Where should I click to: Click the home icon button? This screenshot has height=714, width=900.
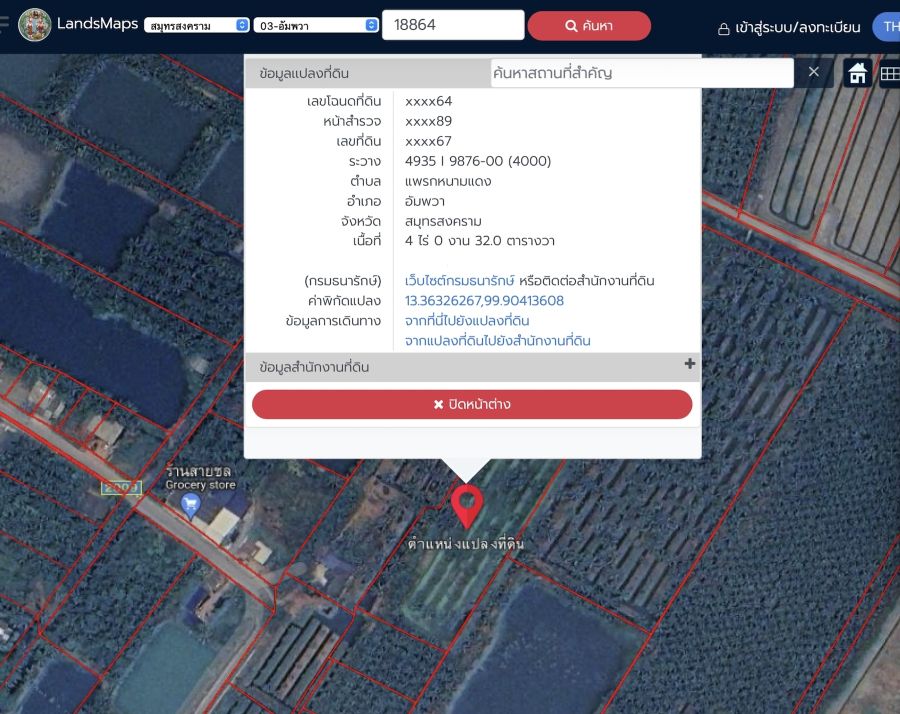857,73
